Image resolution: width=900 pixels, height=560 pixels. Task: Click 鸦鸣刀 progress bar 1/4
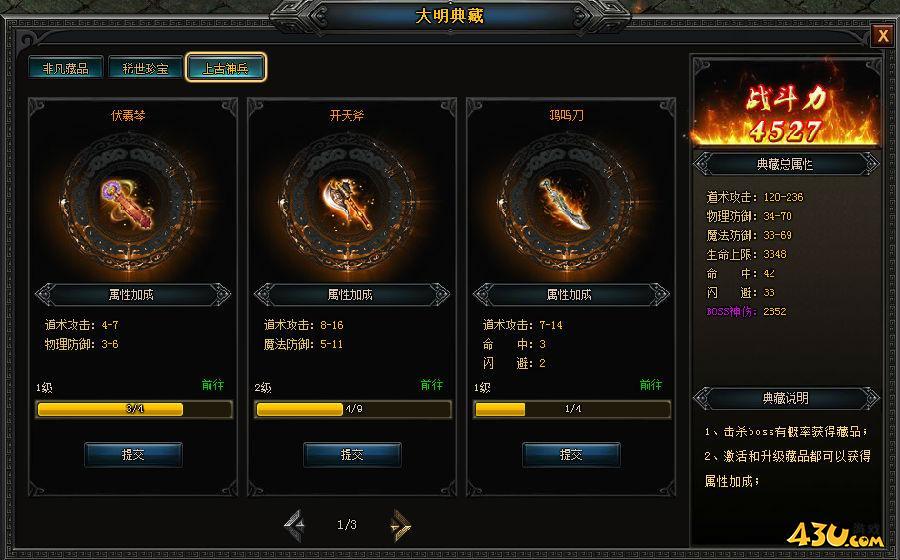click(x=572, y=409)
